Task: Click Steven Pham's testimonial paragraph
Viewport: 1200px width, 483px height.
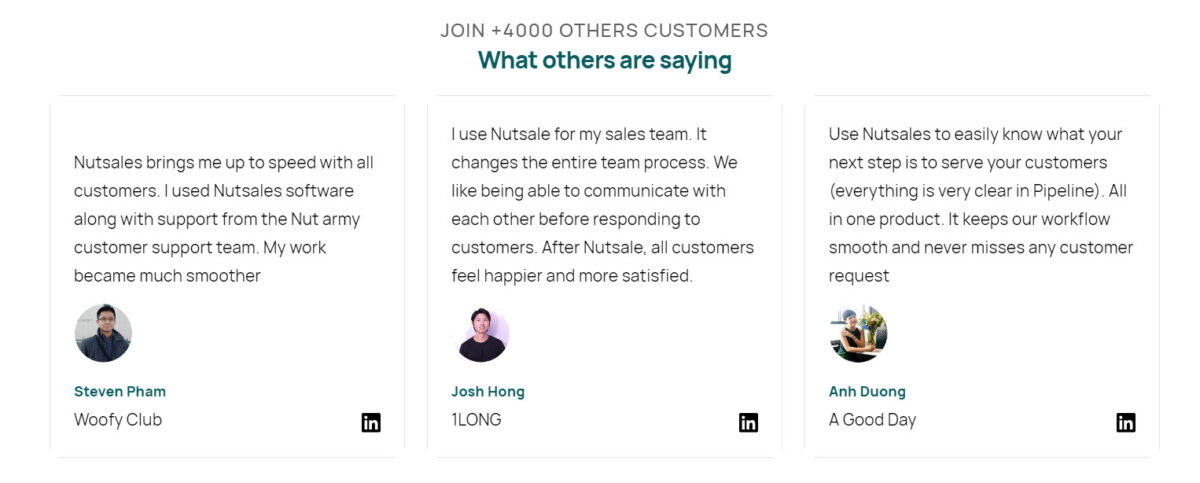Action: coord(224,219)
